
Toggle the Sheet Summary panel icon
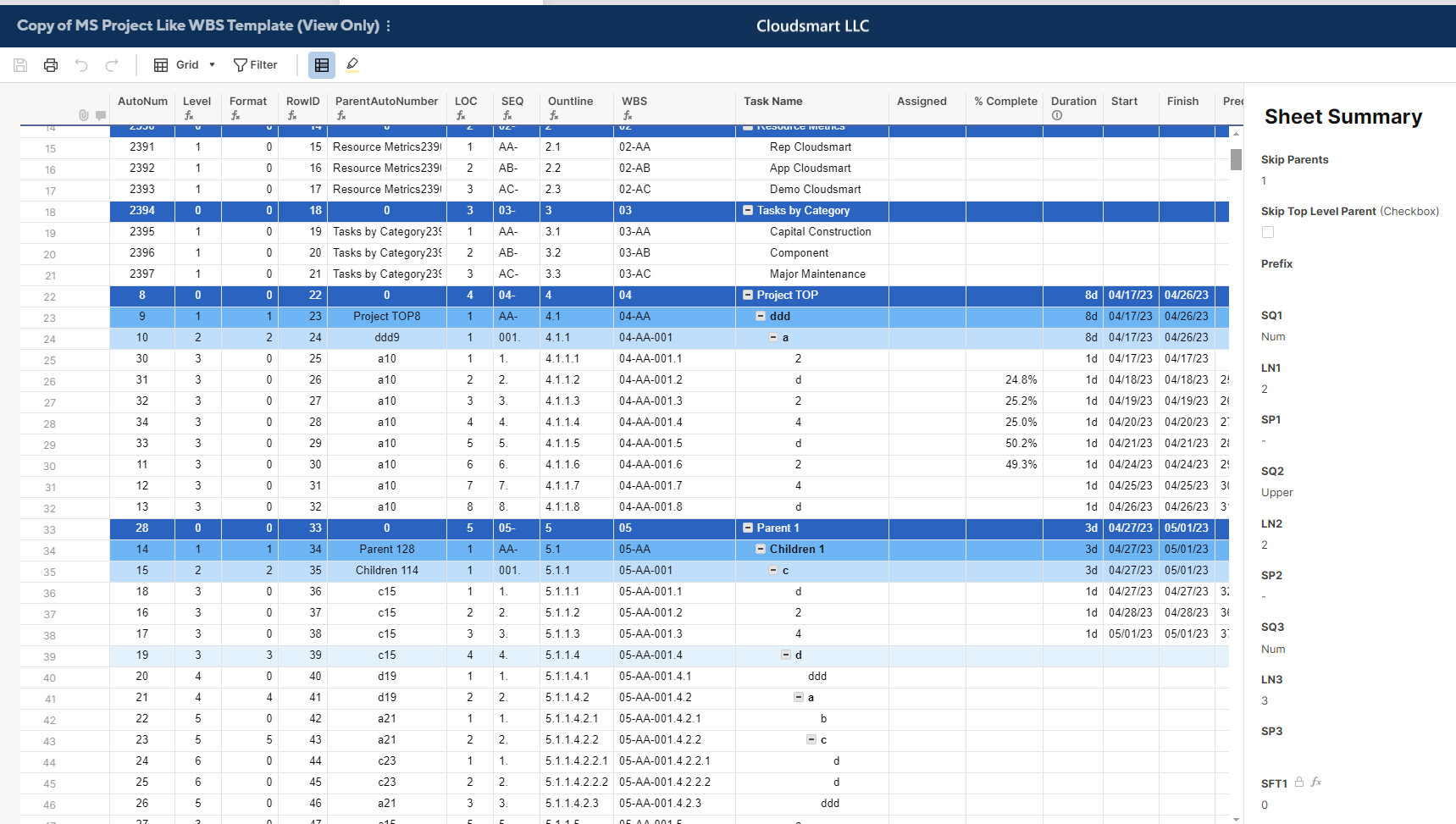[322, 65]
